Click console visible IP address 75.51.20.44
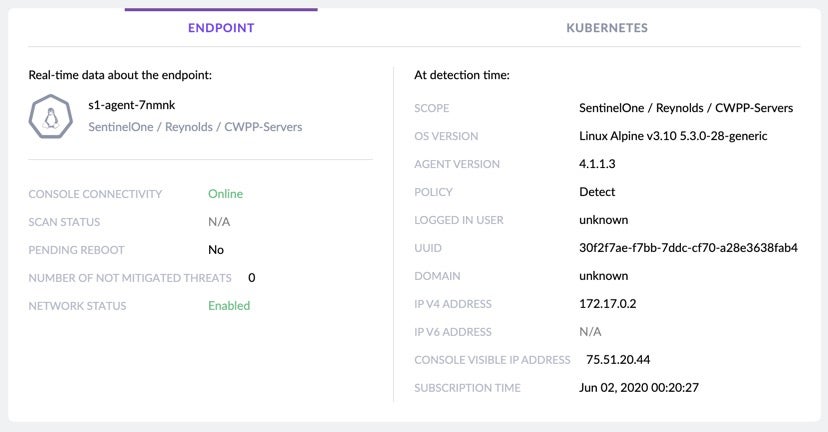Viewport: 828px width, 432px height. [x=618, y=360]
